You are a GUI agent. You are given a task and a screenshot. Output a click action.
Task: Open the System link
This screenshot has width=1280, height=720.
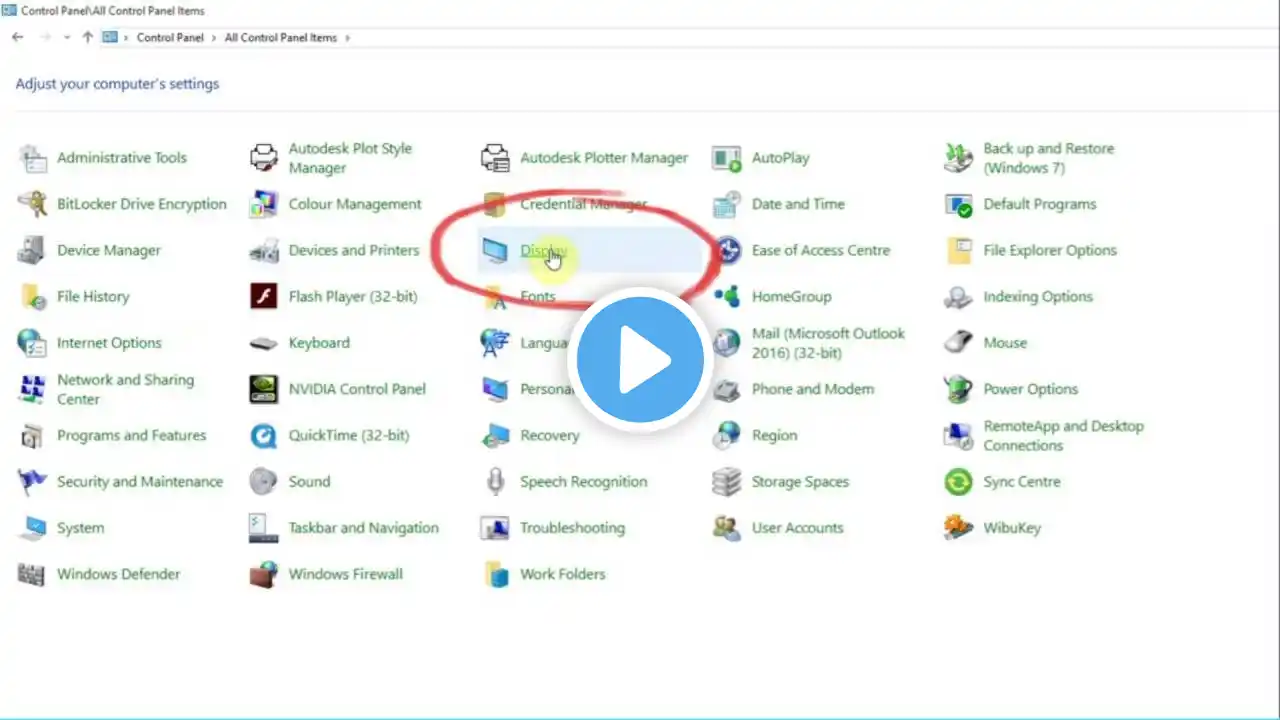pos(80,528)
